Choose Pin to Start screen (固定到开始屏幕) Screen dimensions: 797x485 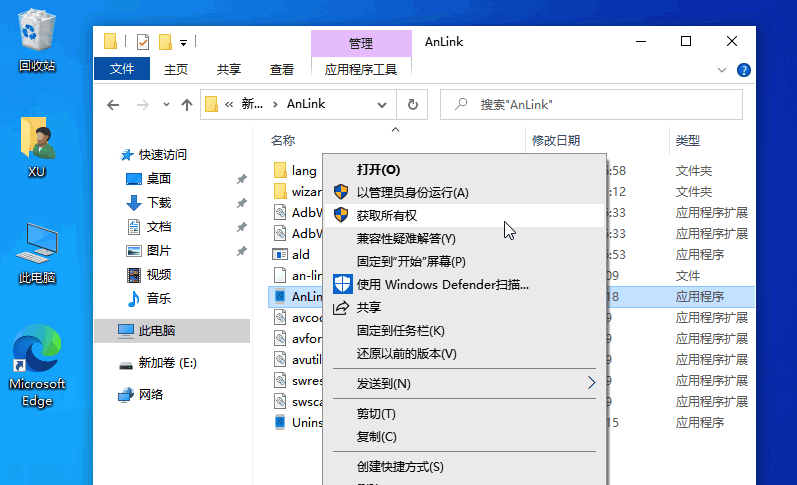465,261
